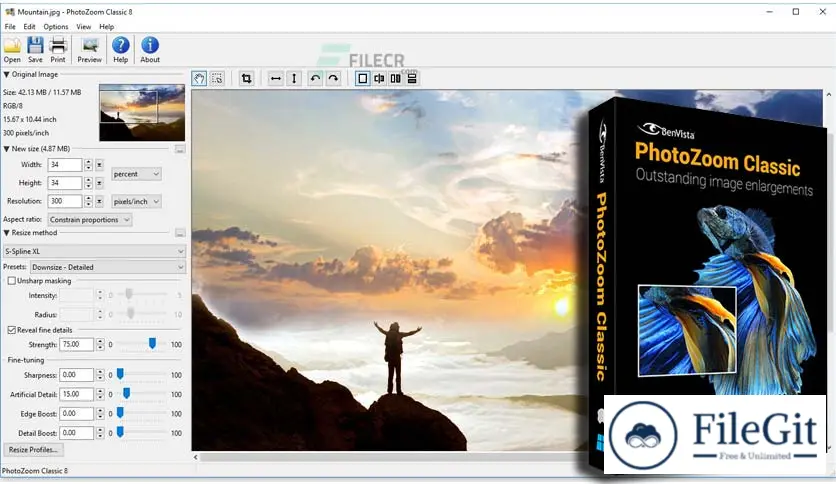Uncheck the Reveal fine details checkbox
The image size is (836, 484).
pyautogui.click(x=12, y=330)
